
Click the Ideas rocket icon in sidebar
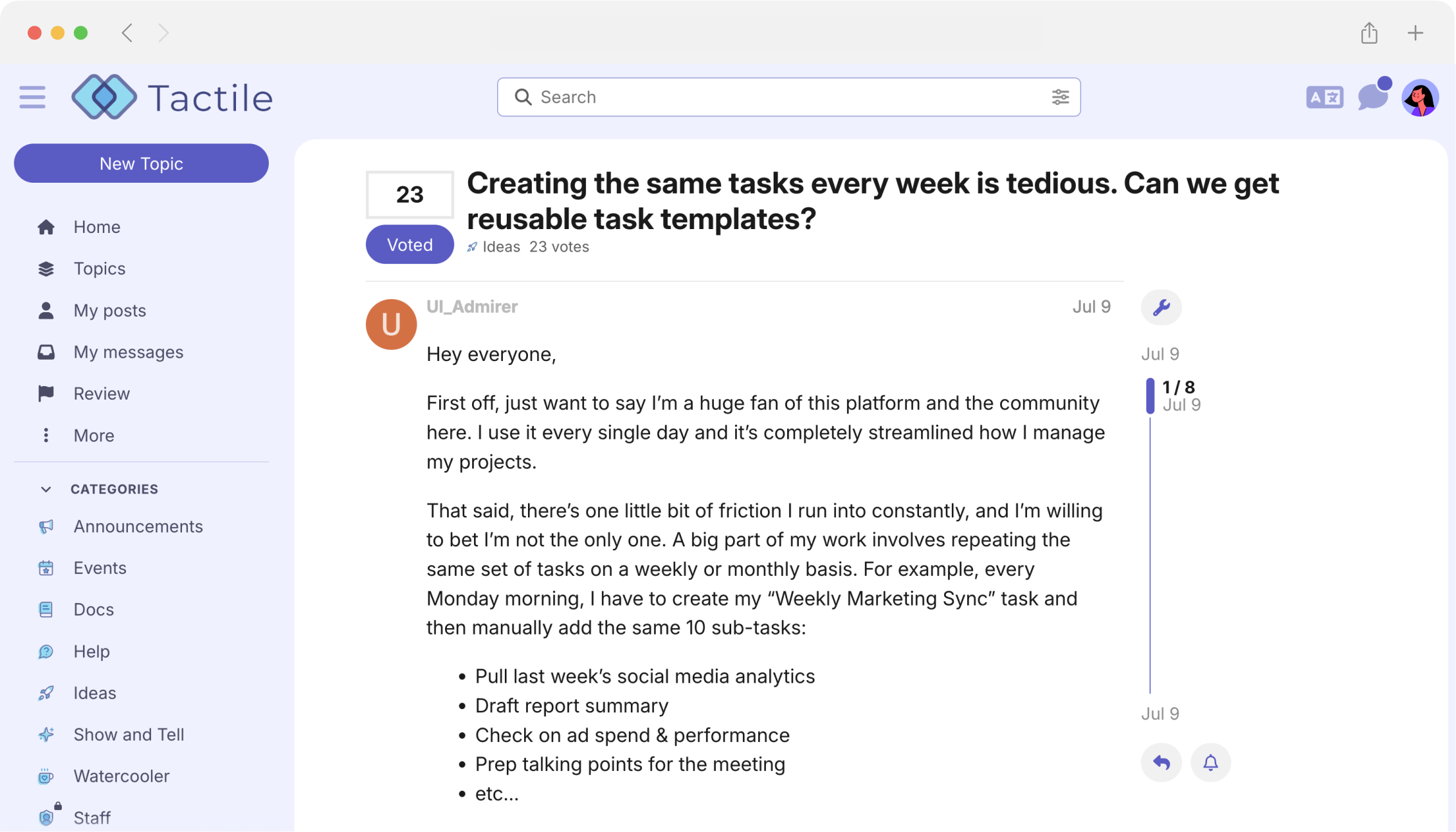[46, 693]
